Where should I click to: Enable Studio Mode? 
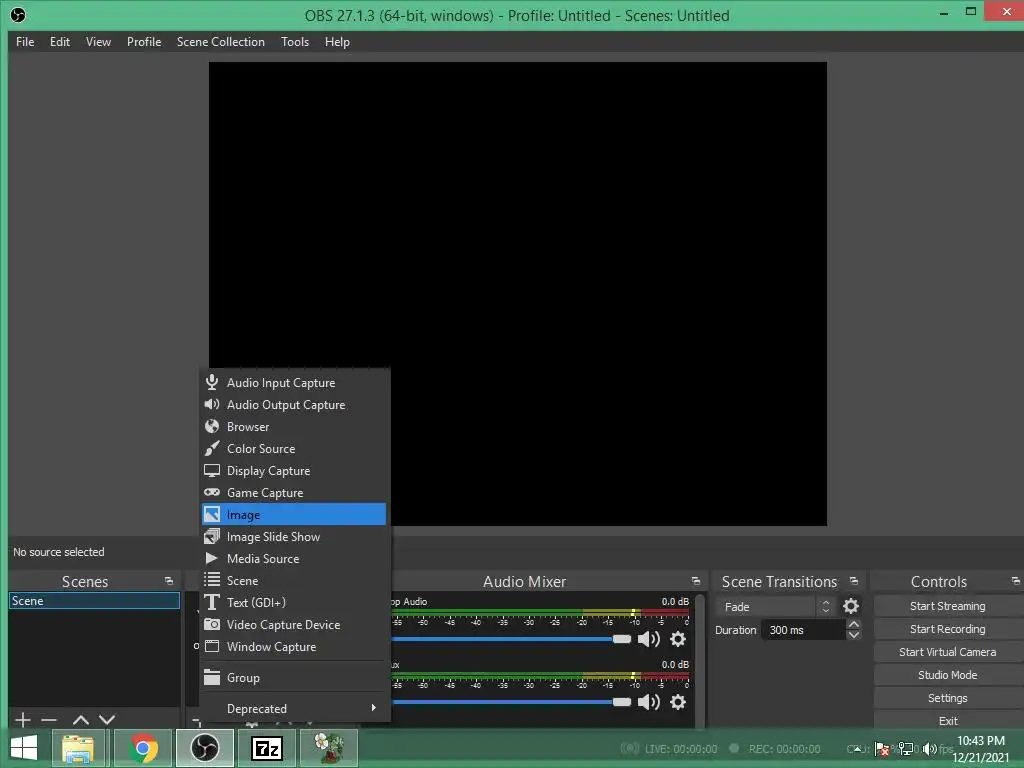click(x=948, y=675)
